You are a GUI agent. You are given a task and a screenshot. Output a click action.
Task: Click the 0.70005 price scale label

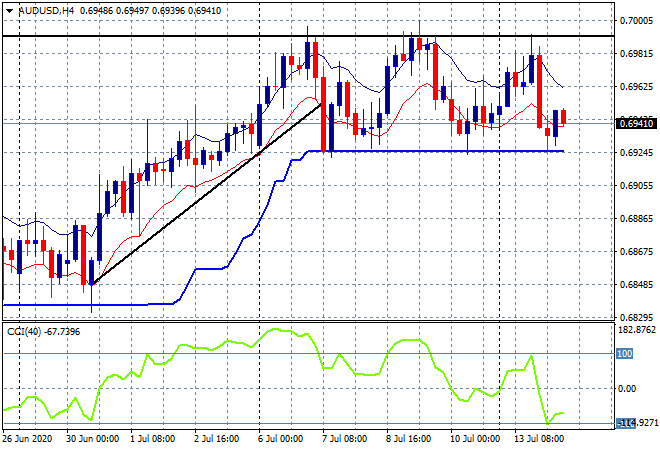point(637,21)
